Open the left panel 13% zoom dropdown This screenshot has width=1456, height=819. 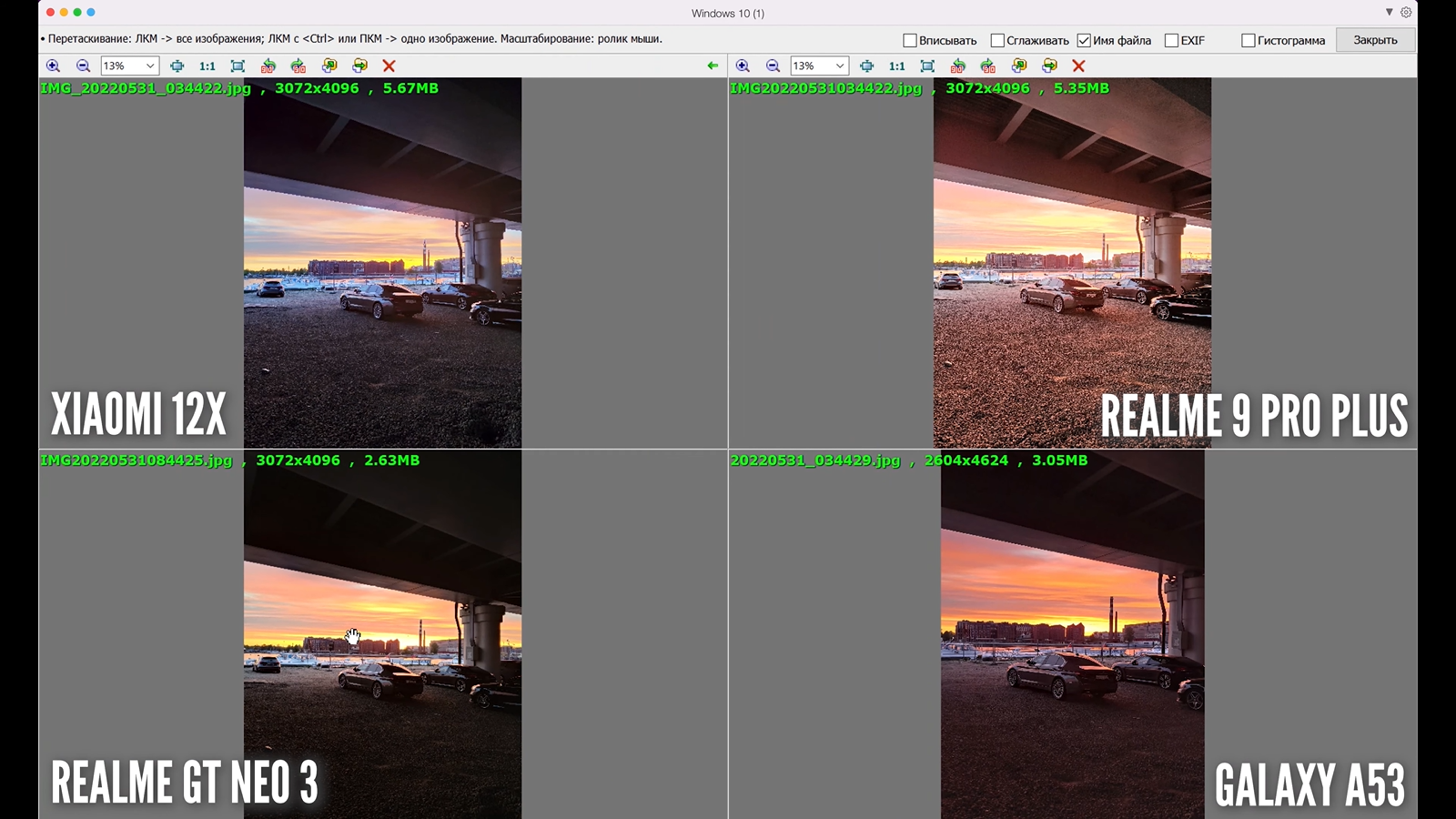point(150,66)
